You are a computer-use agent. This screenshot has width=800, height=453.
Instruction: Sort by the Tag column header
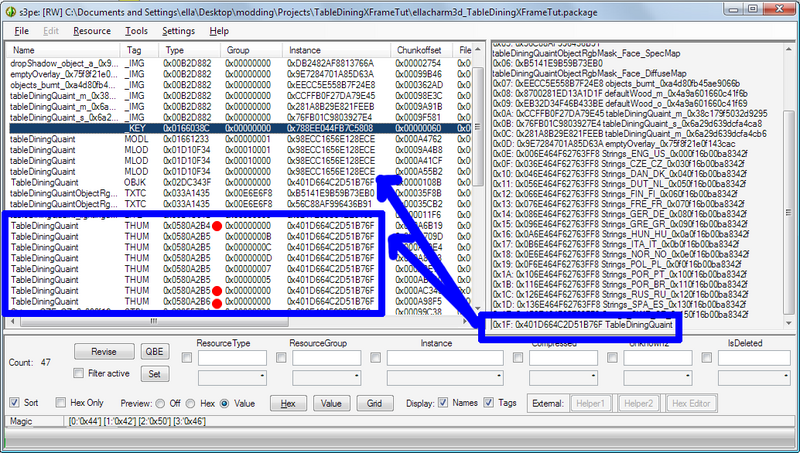click(139, 50)
